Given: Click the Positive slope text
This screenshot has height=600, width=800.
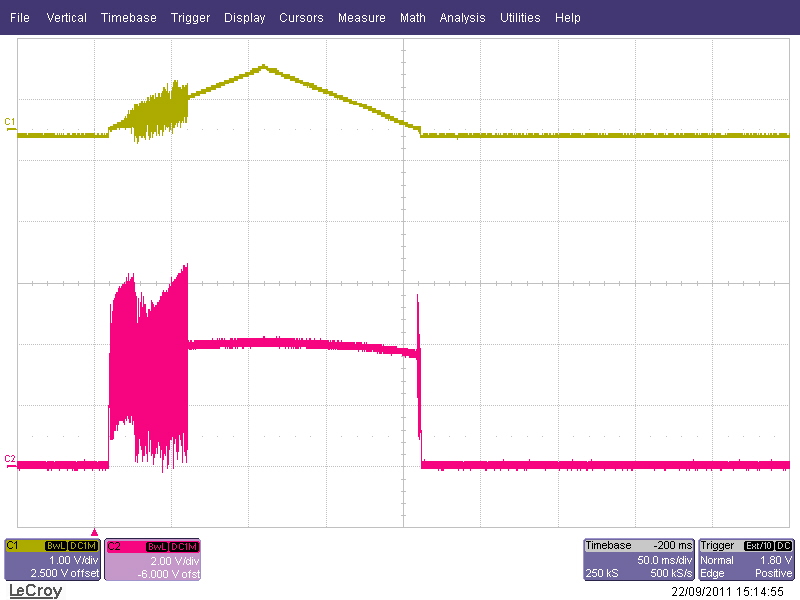Looking at the screenshot, I should click(x=773, y=573).
